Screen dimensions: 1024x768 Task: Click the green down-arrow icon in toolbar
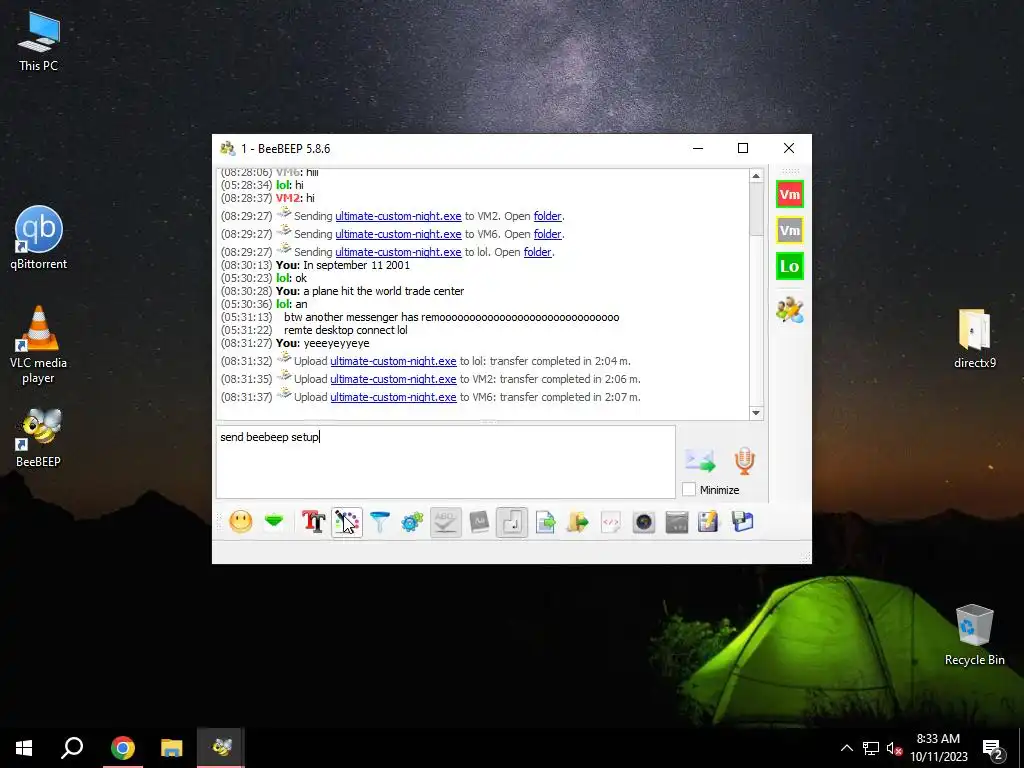[x=274, y=521]
